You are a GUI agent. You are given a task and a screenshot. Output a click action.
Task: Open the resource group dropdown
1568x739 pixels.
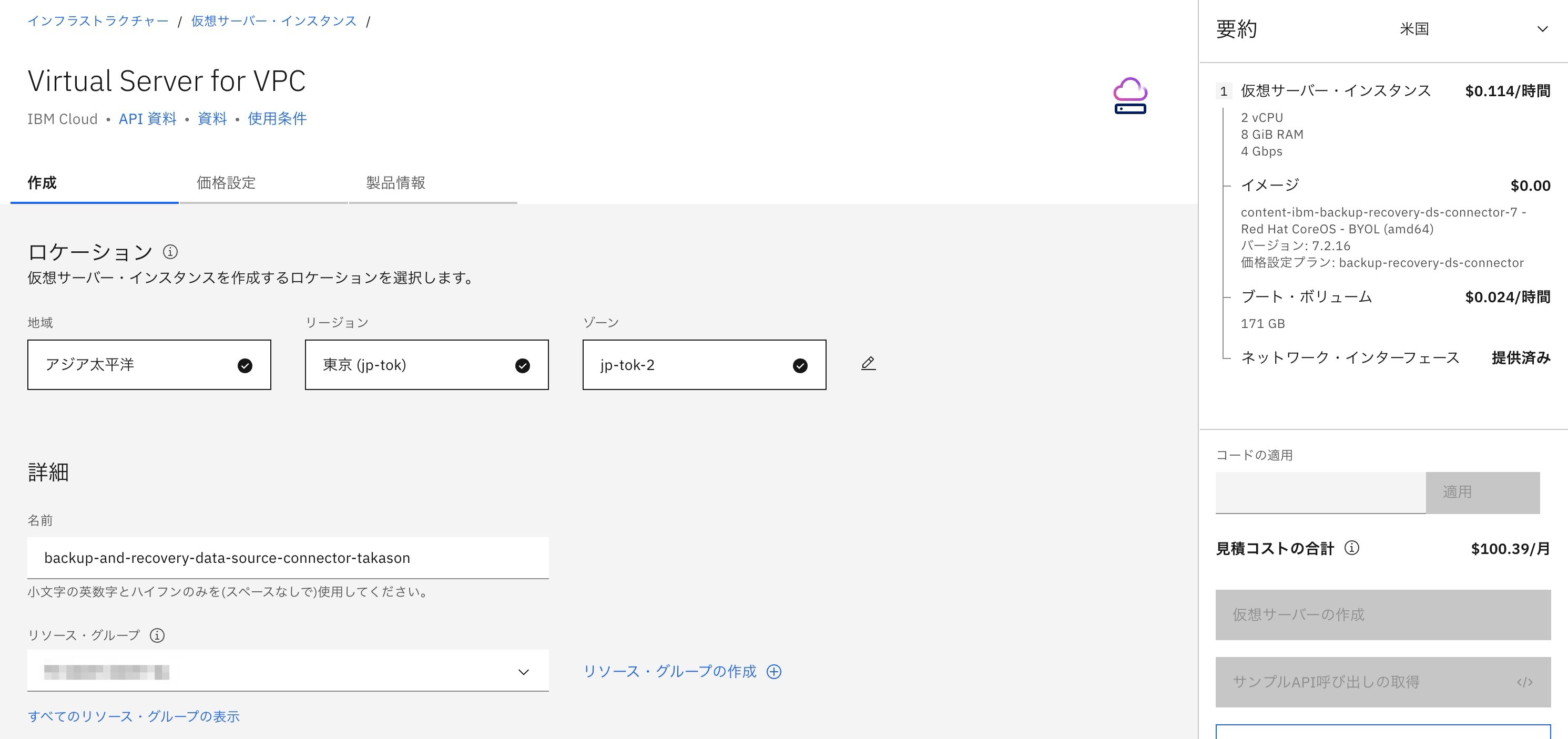pyautogui.click(x=287, y=672)
